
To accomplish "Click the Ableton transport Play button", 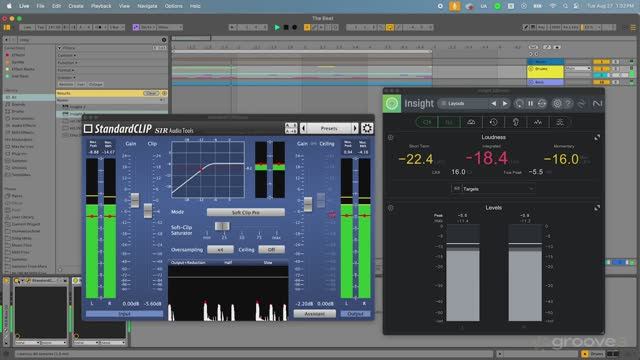I will click(277, 27).
